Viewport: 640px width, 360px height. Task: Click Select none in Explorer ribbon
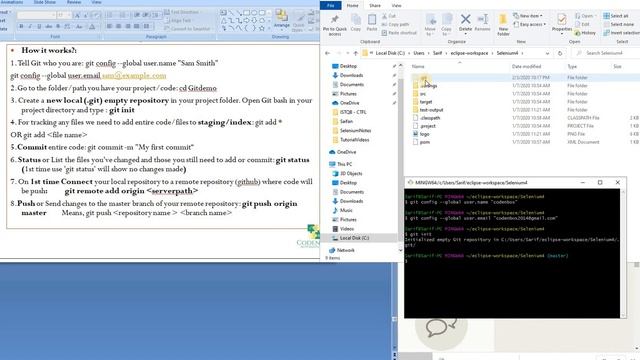pos(618,24)
